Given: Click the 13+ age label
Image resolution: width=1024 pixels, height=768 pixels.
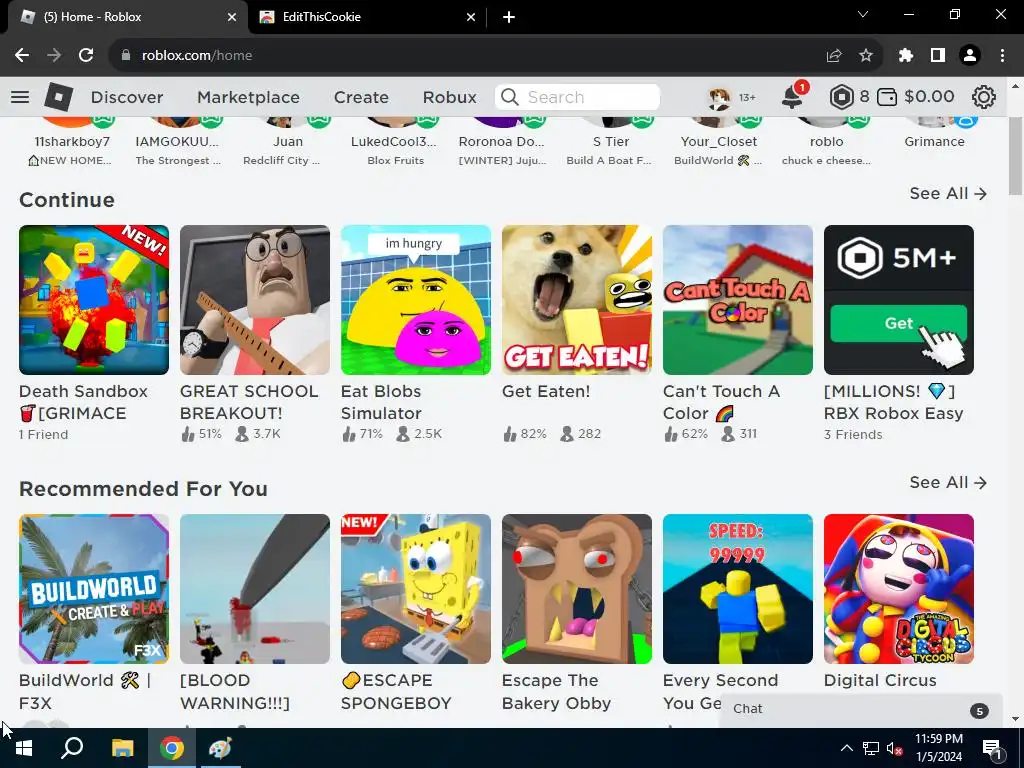Looking at the screenshot, I should click(x=747, y=97).
